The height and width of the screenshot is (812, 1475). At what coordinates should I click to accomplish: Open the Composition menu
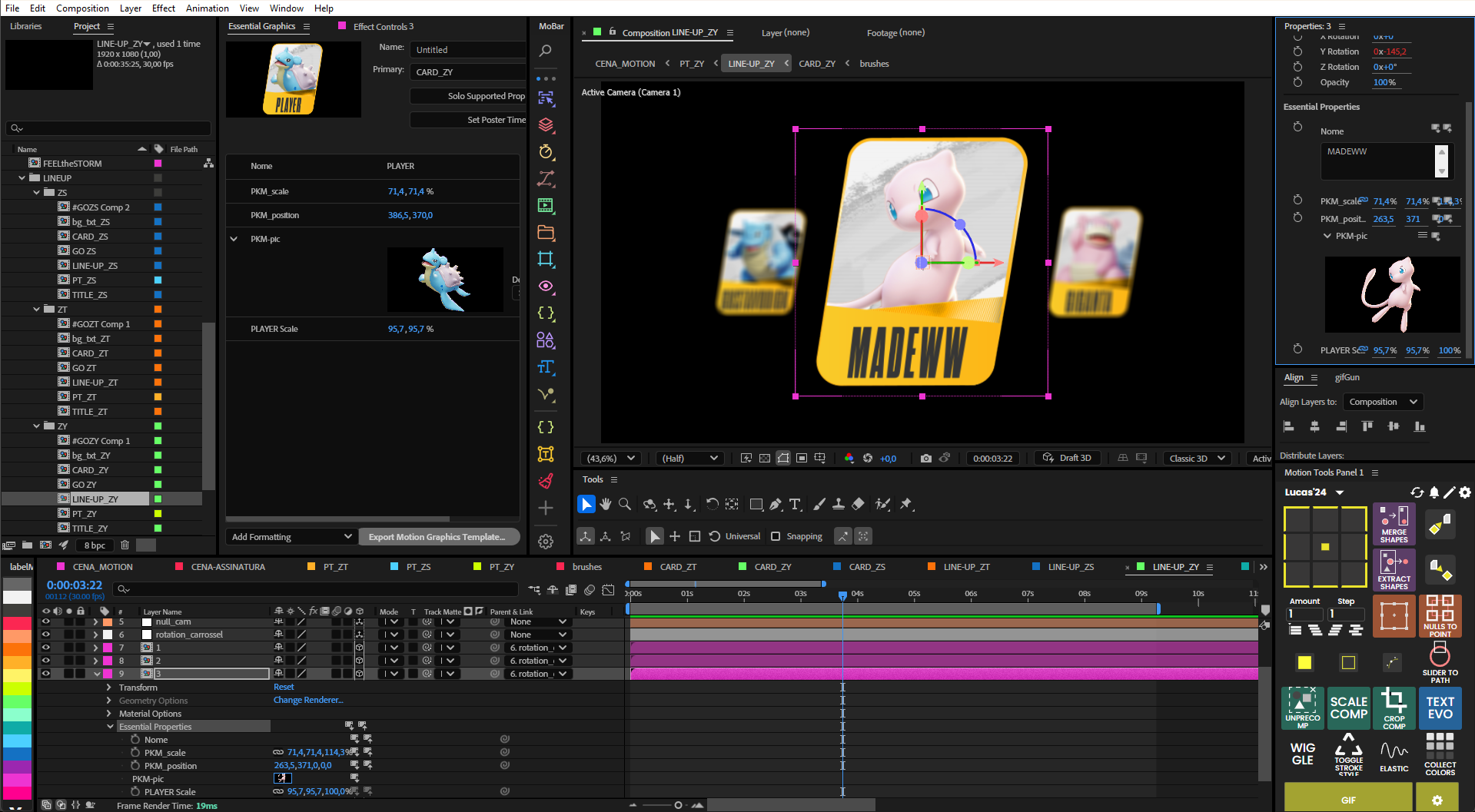pos(82,8)
